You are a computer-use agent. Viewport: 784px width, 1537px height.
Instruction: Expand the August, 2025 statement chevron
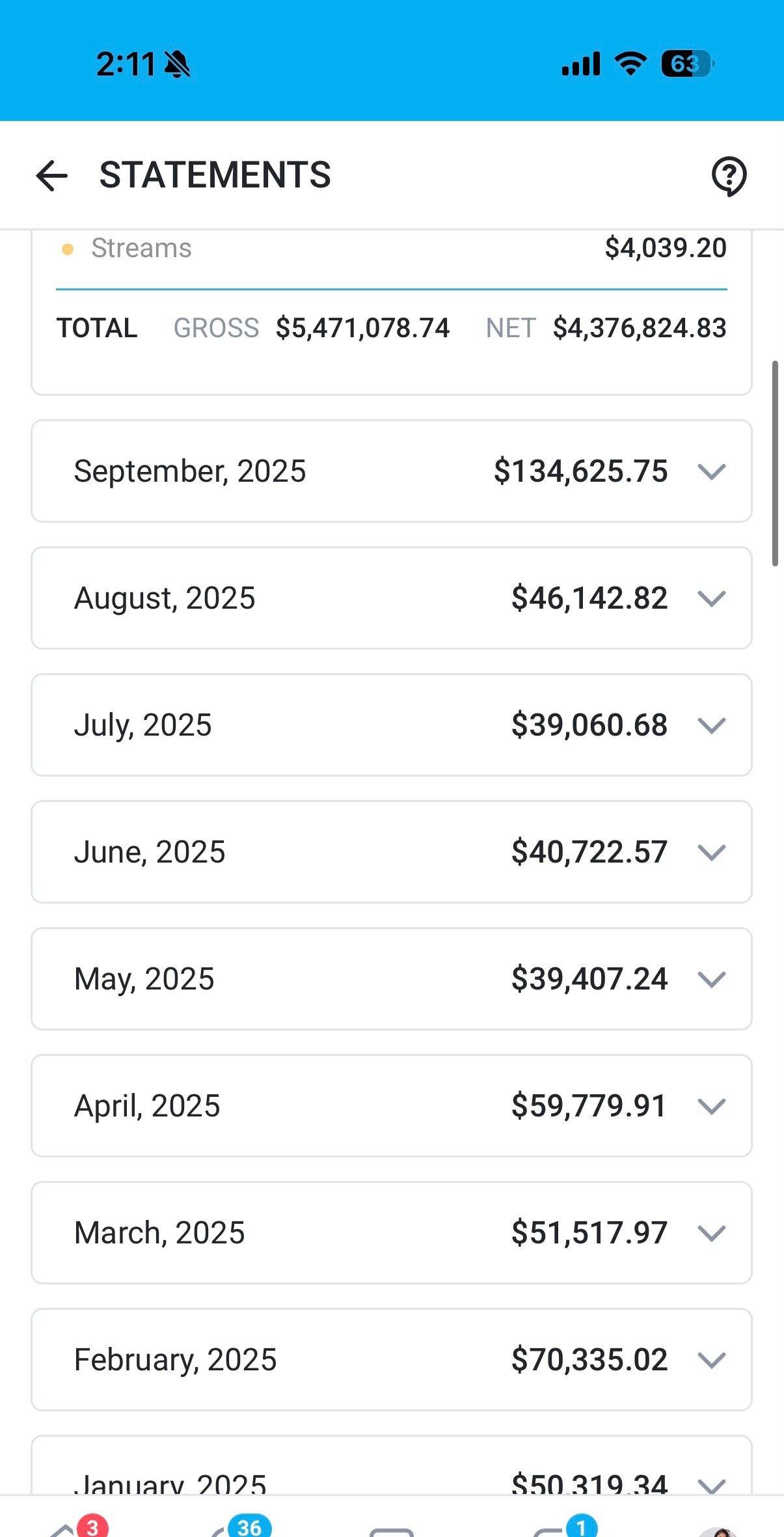click(x=711, y=598)
